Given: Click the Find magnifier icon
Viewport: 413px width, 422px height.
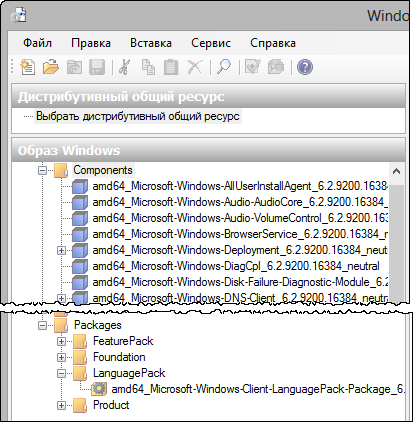Looking at the screenshot, I should click(x=224, y=67).
